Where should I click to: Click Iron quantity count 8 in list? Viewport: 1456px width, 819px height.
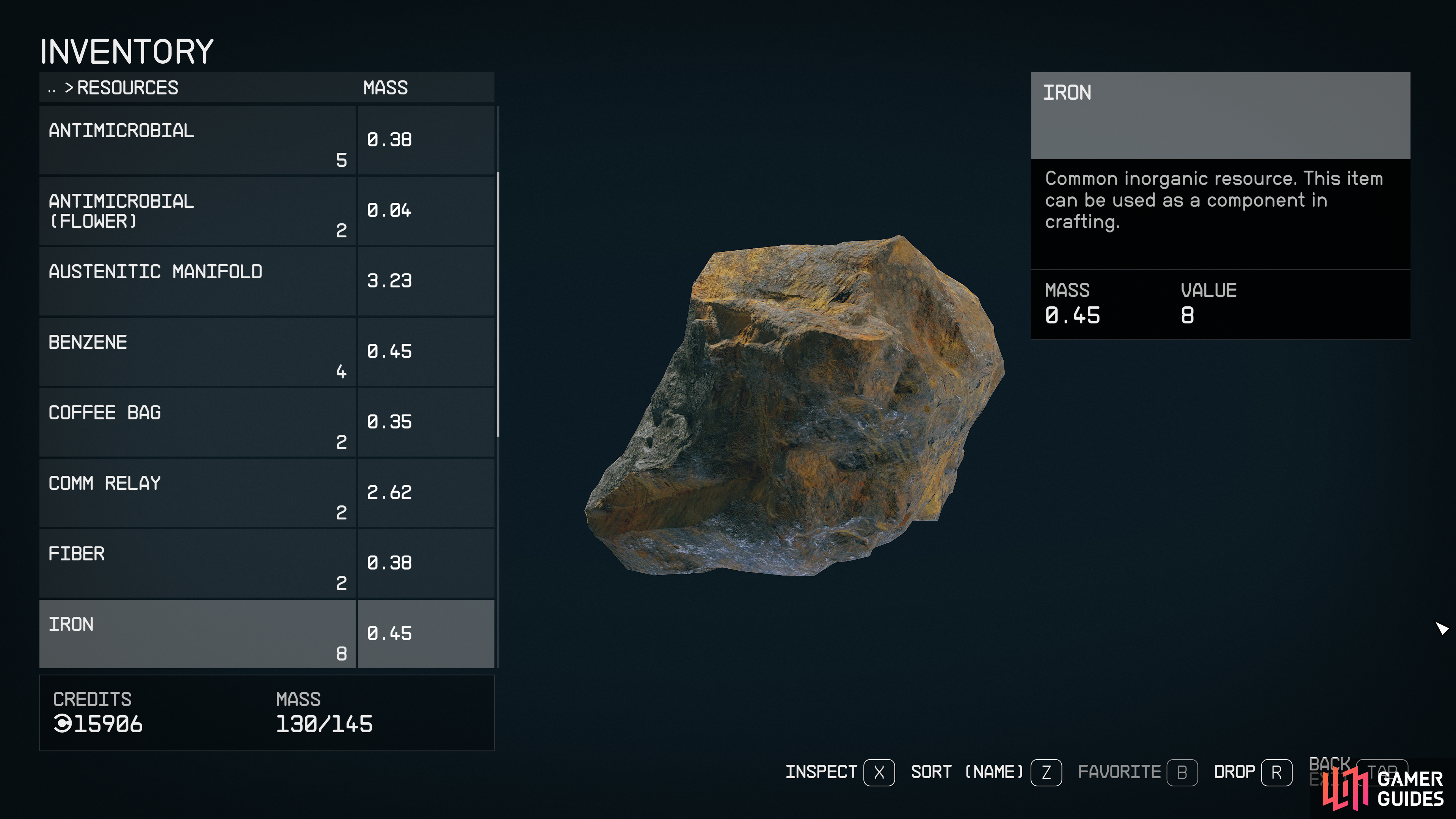click(x=341, y=654)
